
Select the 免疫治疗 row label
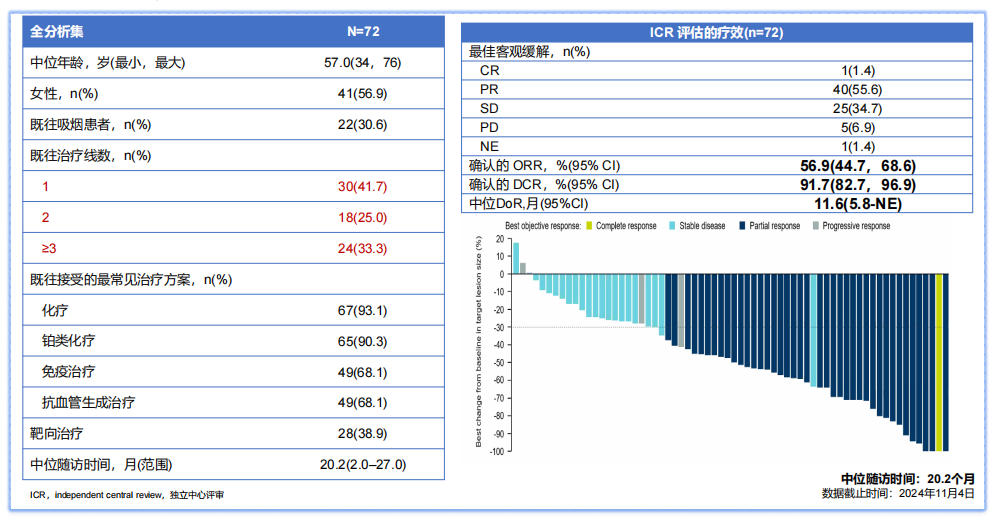(x=69, y=372)
